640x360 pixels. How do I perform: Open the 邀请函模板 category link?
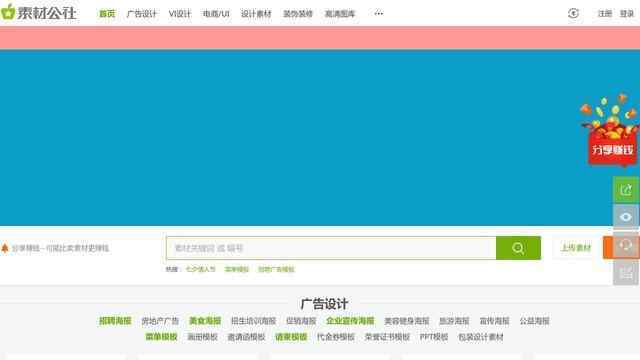pos(246,337)
